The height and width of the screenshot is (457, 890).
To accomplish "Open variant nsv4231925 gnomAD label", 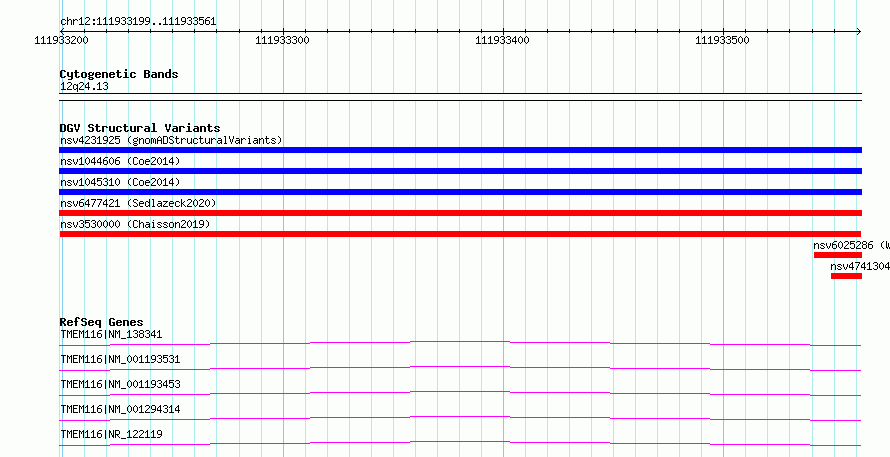I will point(171,140).
